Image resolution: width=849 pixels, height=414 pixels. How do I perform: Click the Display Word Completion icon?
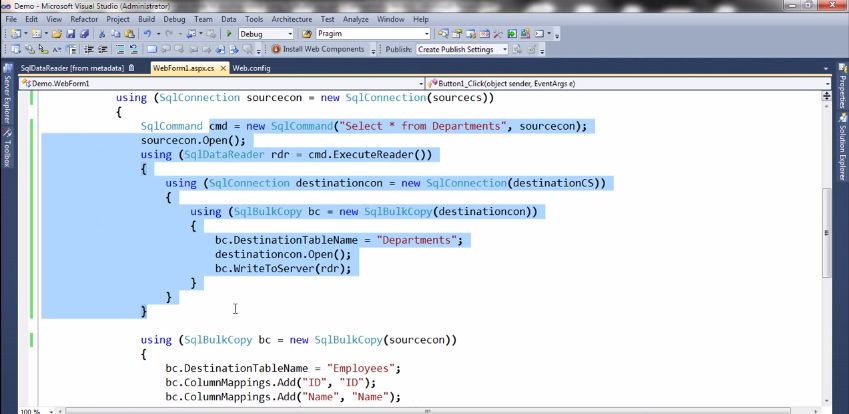point(57,49)
